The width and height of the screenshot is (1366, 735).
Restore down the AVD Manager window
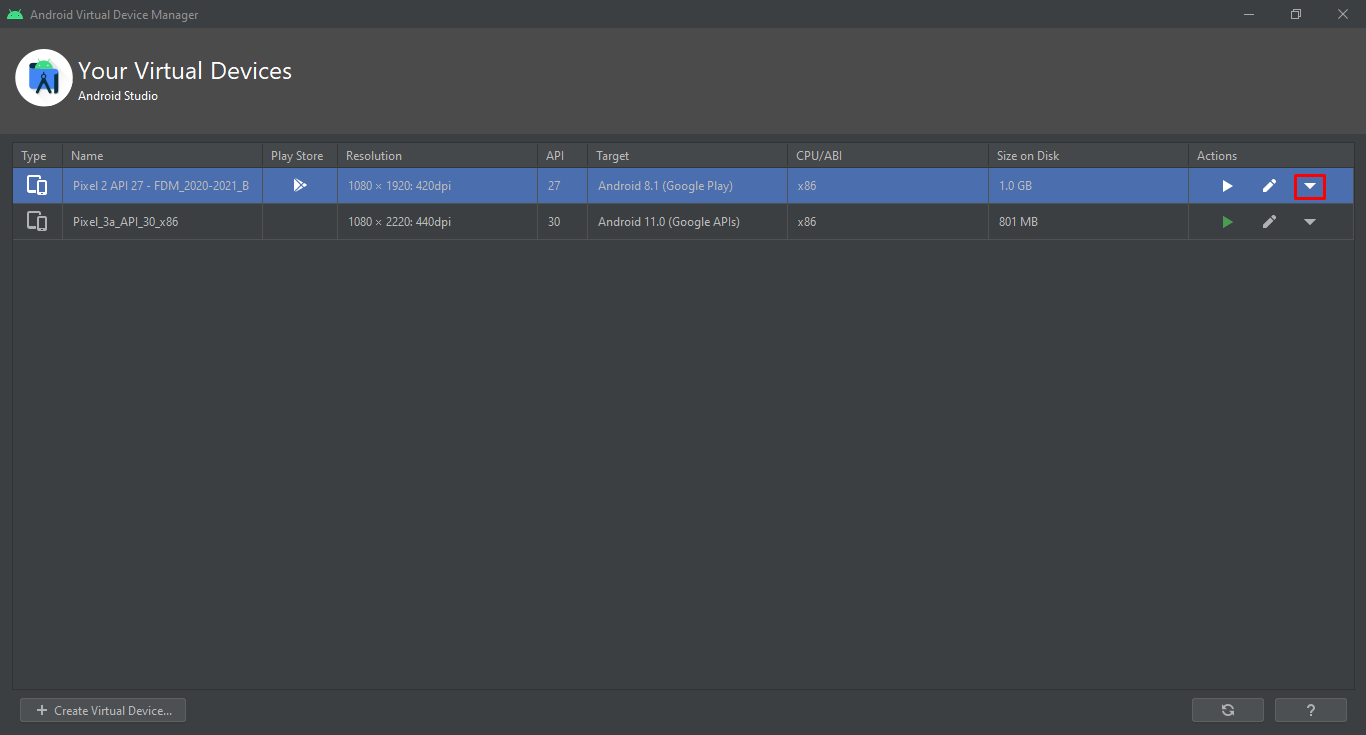pyautogui.click(x=1296, y=14)
